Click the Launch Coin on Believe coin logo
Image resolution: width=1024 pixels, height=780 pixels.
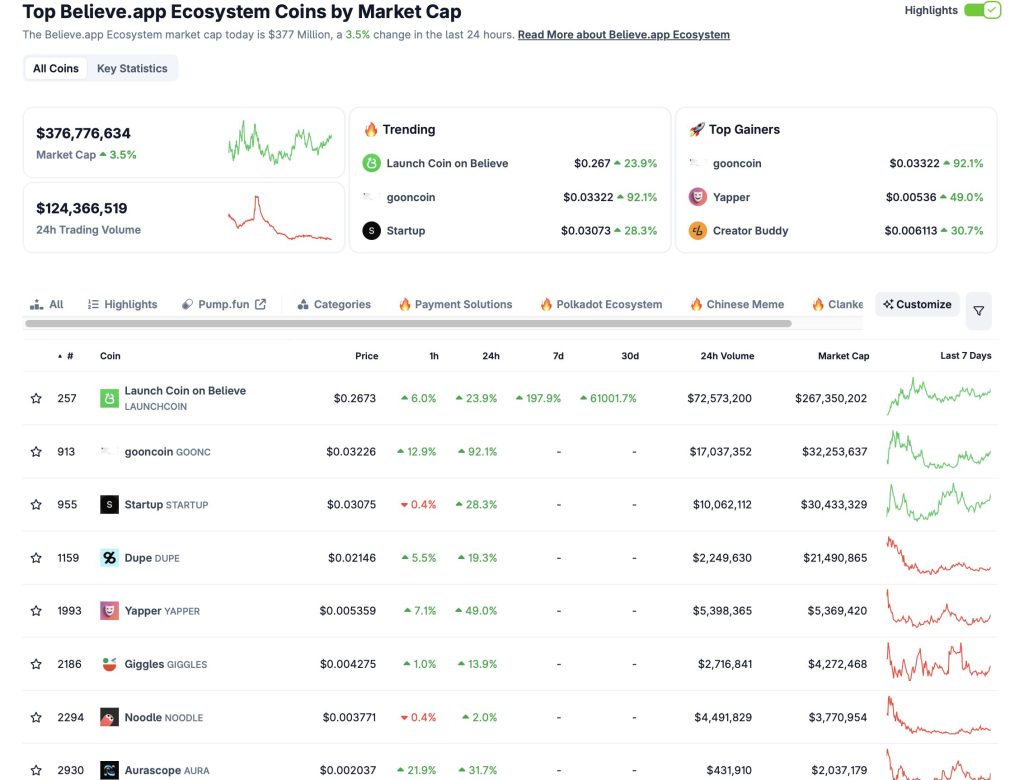click(109, 397)
